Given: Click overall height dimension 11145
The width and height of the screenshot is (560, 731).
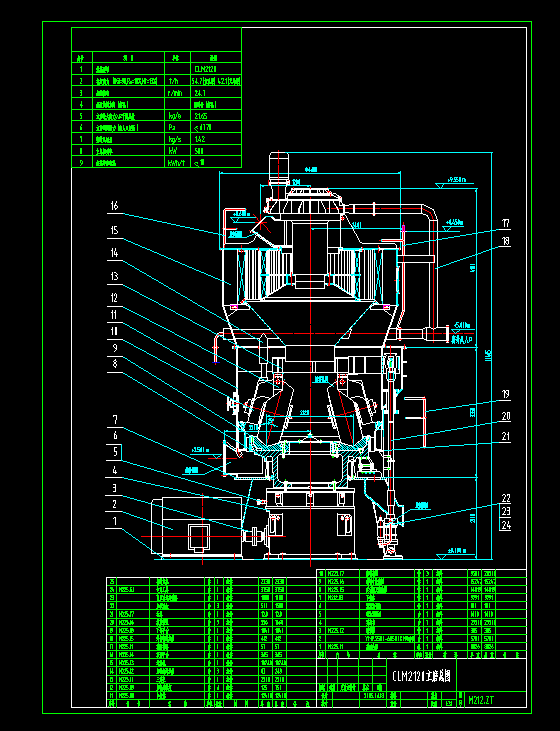Looking at the screenshot, I should tap(489, 355).
